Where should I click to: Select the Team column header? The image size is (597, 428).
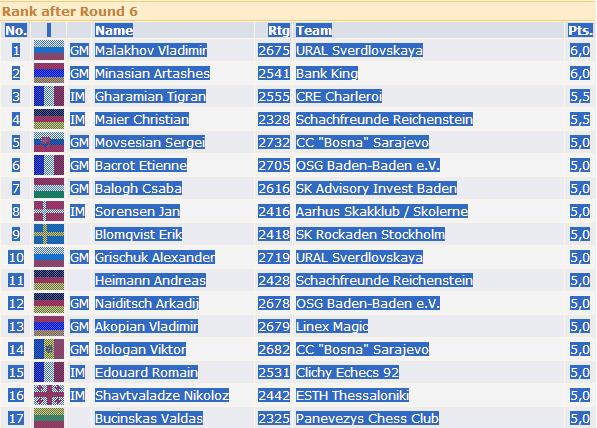[x=314, y=30]
